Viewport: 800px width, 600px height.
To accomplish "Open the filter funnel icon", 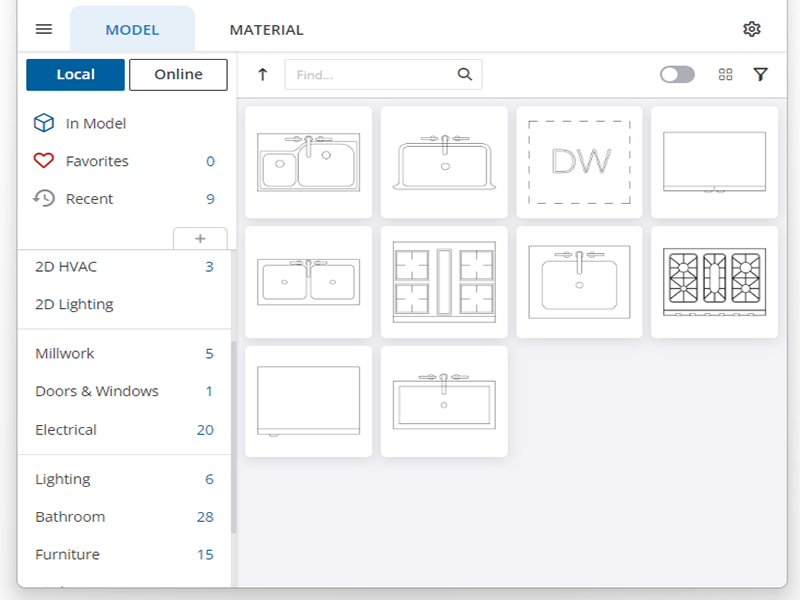I will pyautogui.click(x=760, y=74).
